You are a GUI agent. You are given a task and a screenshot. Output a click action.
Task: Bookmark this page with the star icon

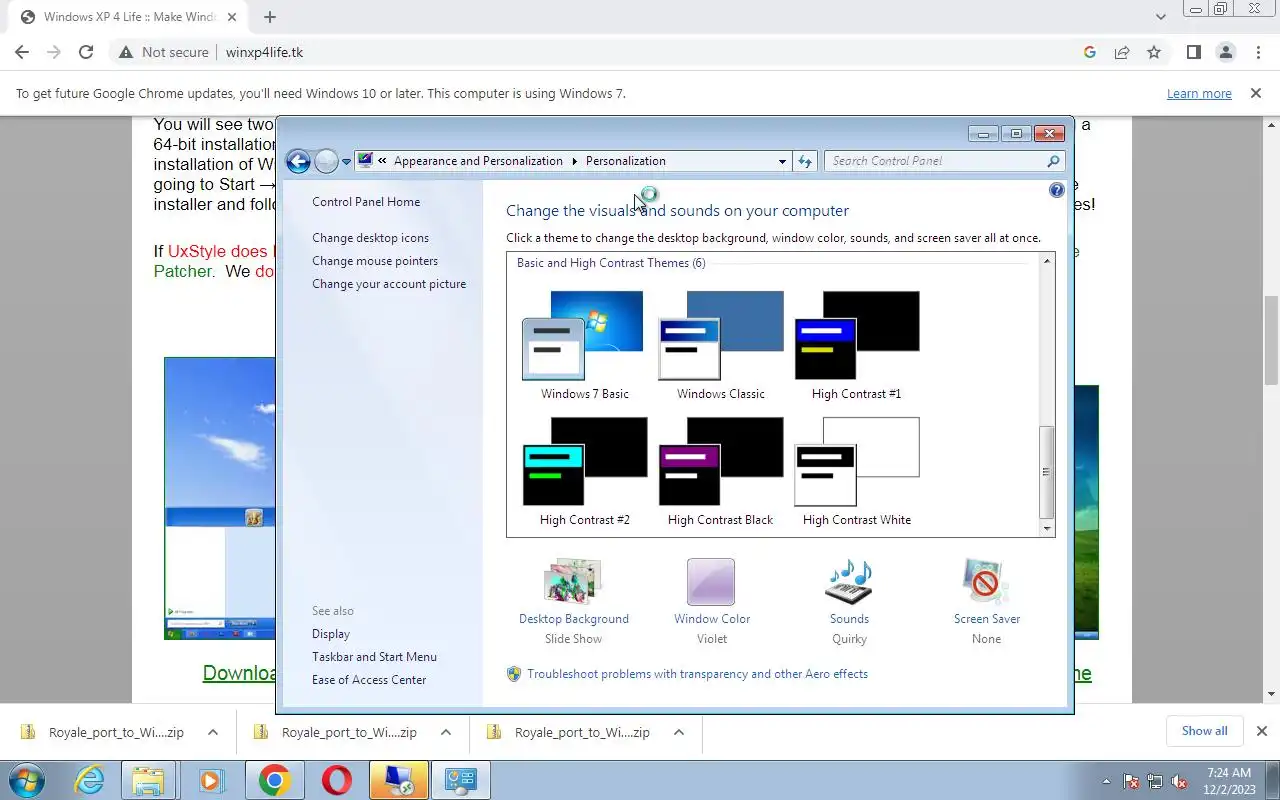(x=1154, y=52)
